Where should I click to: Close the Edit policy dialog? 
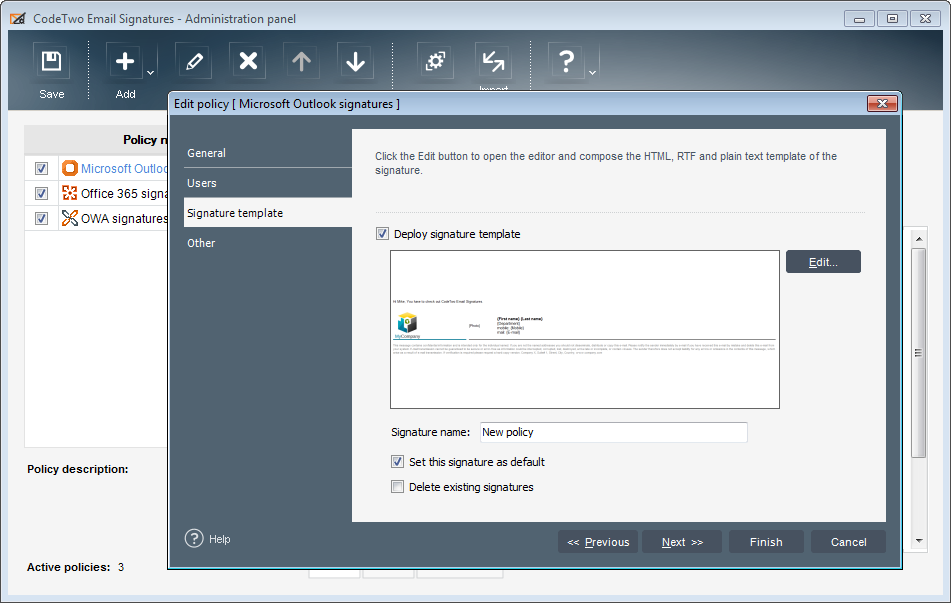click(882, 104)
